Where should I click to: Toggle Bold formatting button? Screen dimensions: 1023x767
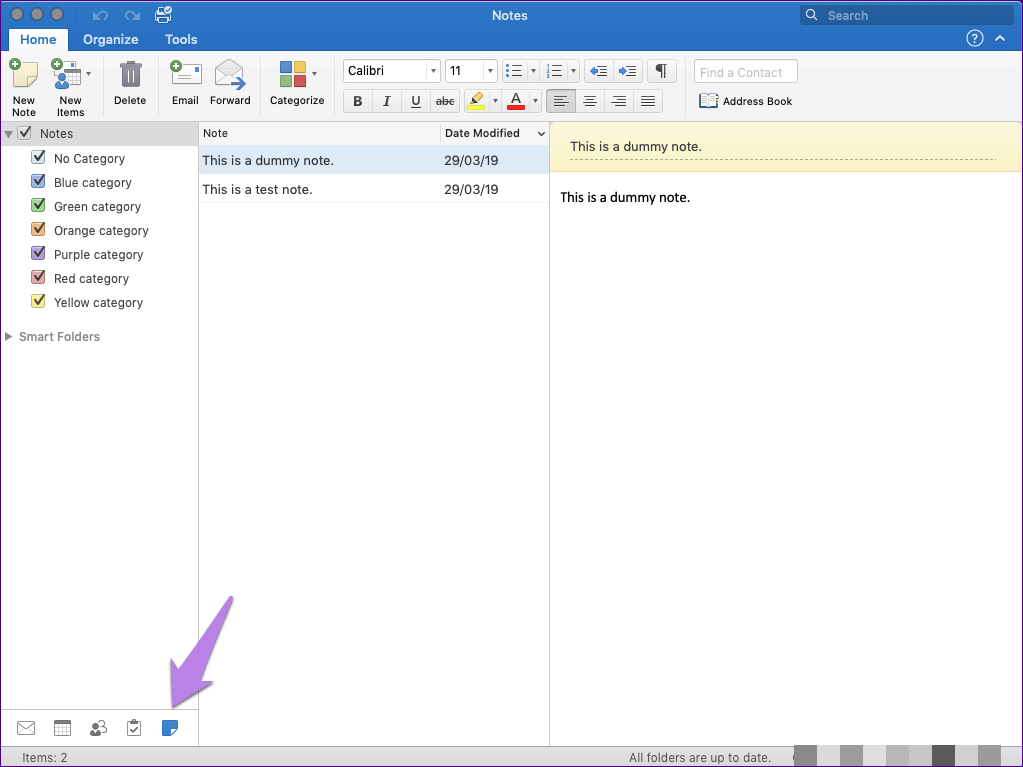pyautogui.click(x=358, y=101)
